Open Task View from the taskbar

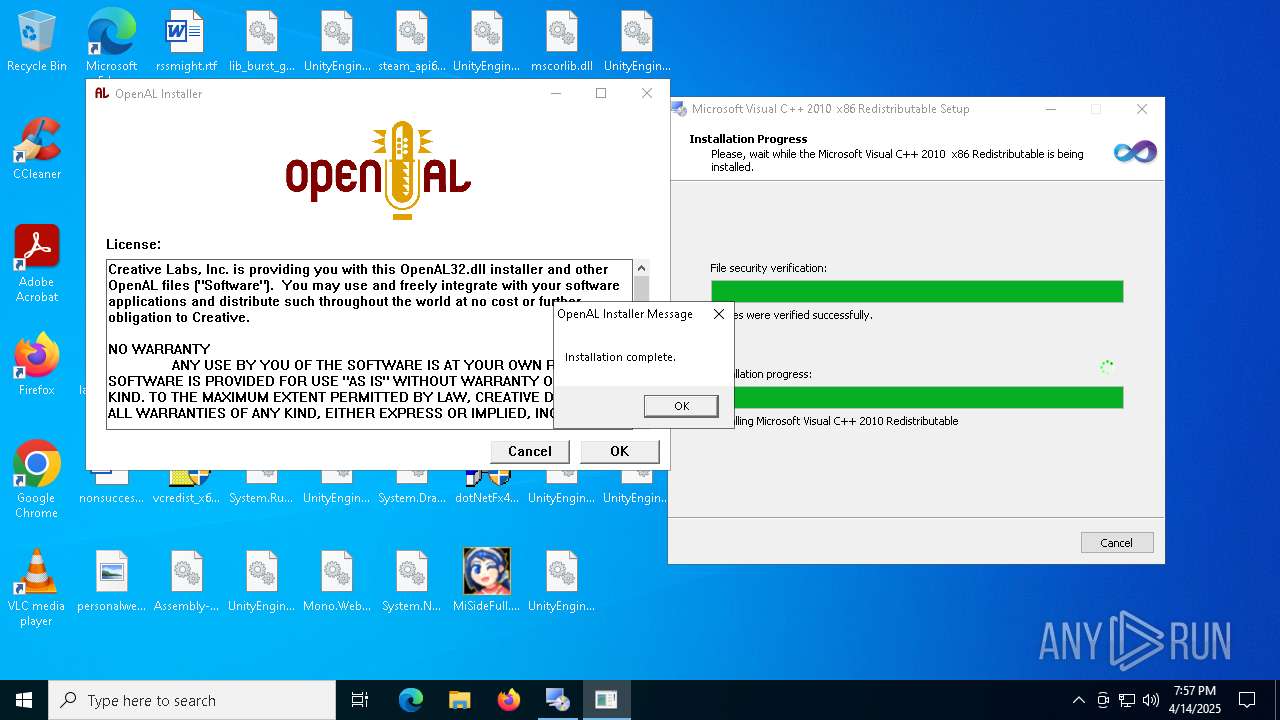pyautogui.click(x=360, y=700)
